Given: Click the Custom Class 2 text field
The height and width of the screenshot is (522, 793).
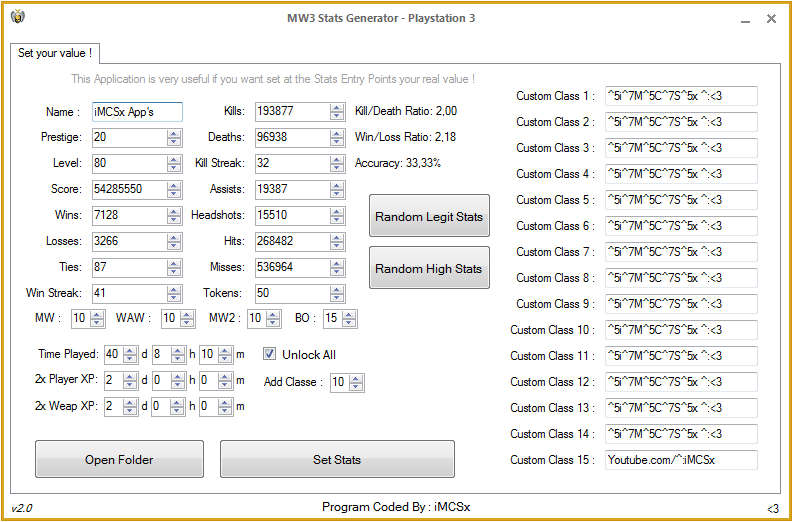Looking at the screenshot, I should (x=681, y=122).
